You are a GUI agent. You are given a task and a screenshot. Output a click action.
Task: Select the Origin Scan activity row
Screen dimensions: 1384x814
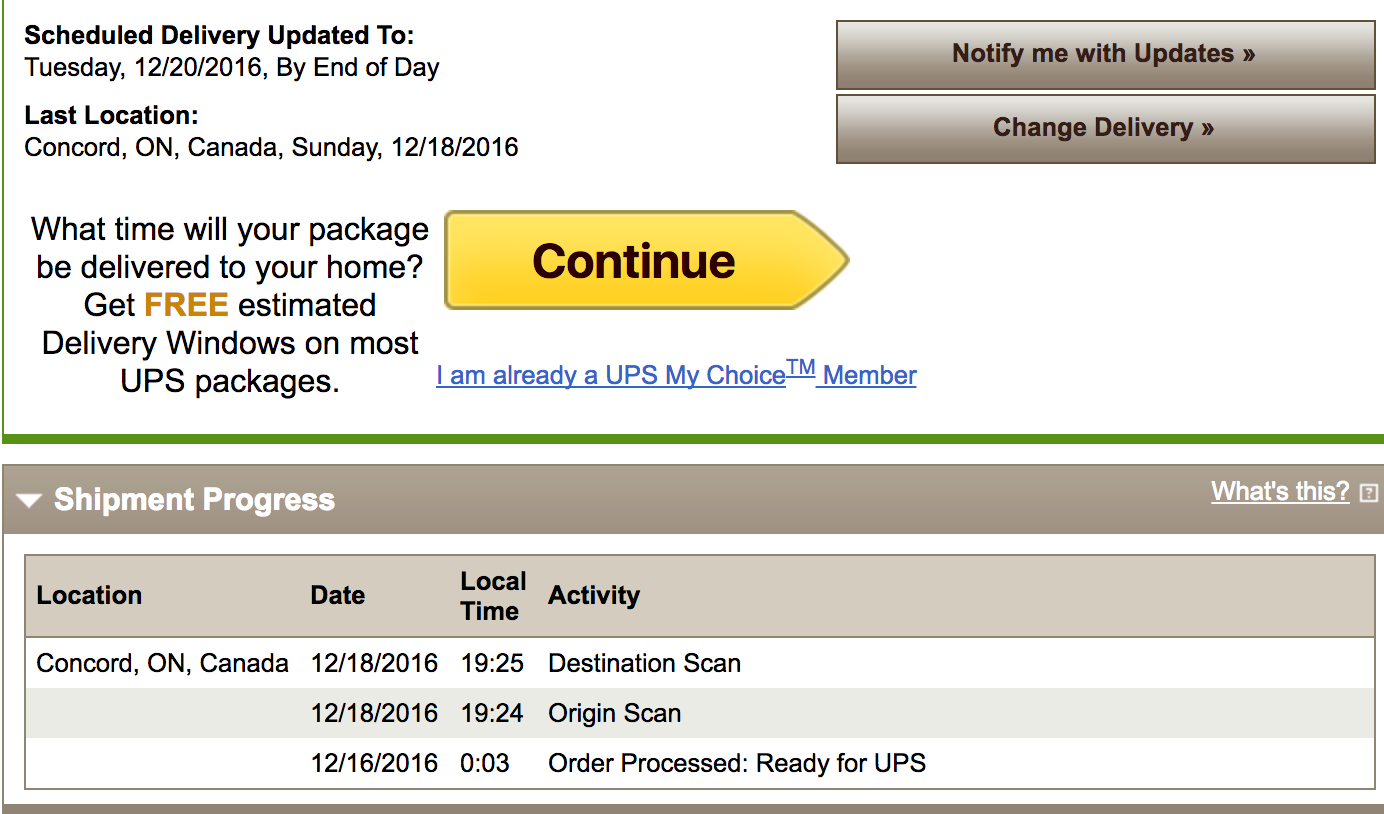pos(699,713)
